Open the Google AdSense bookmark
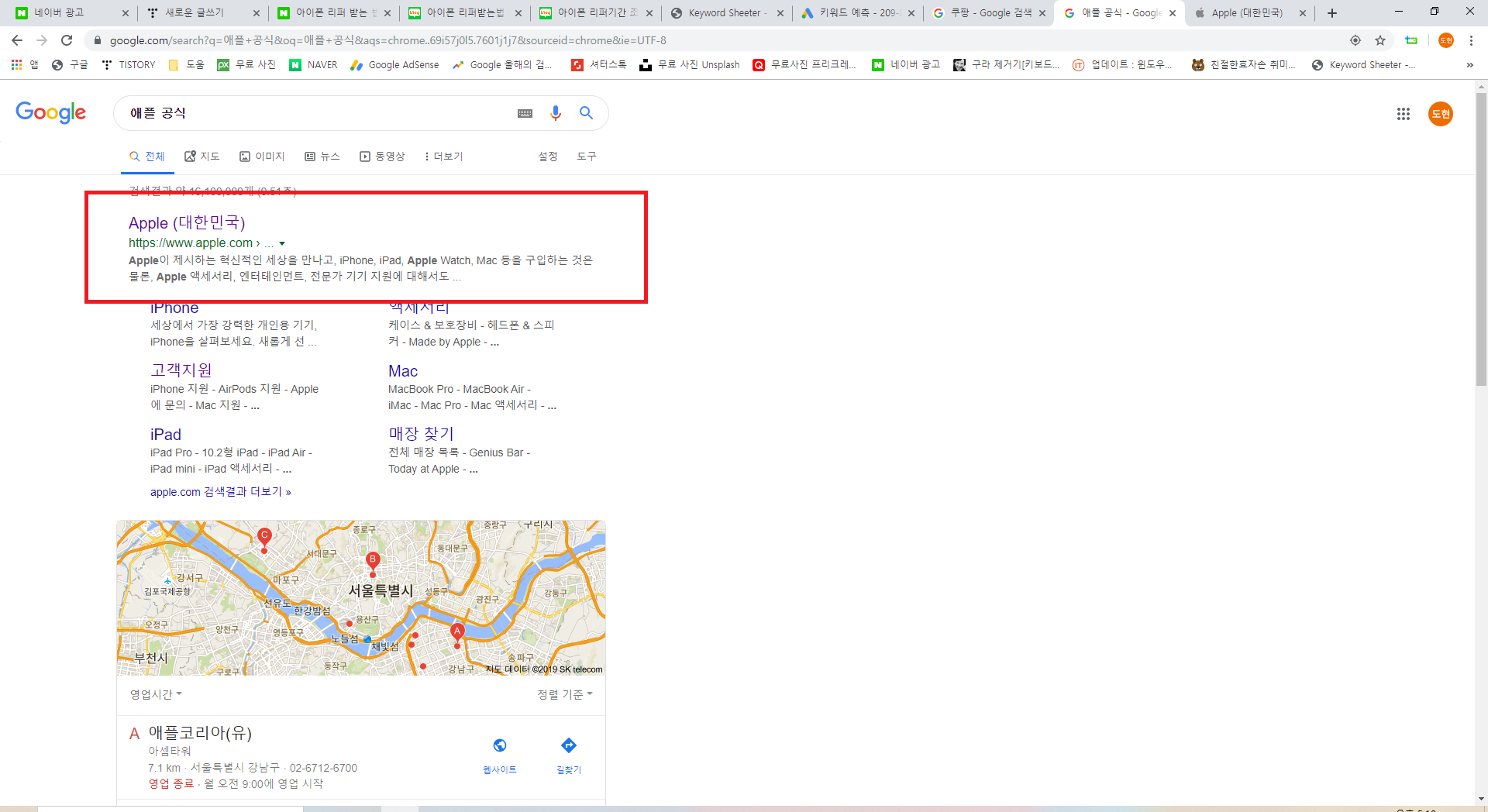This screenshot has height=812, width=1488. tap(394, 65)
